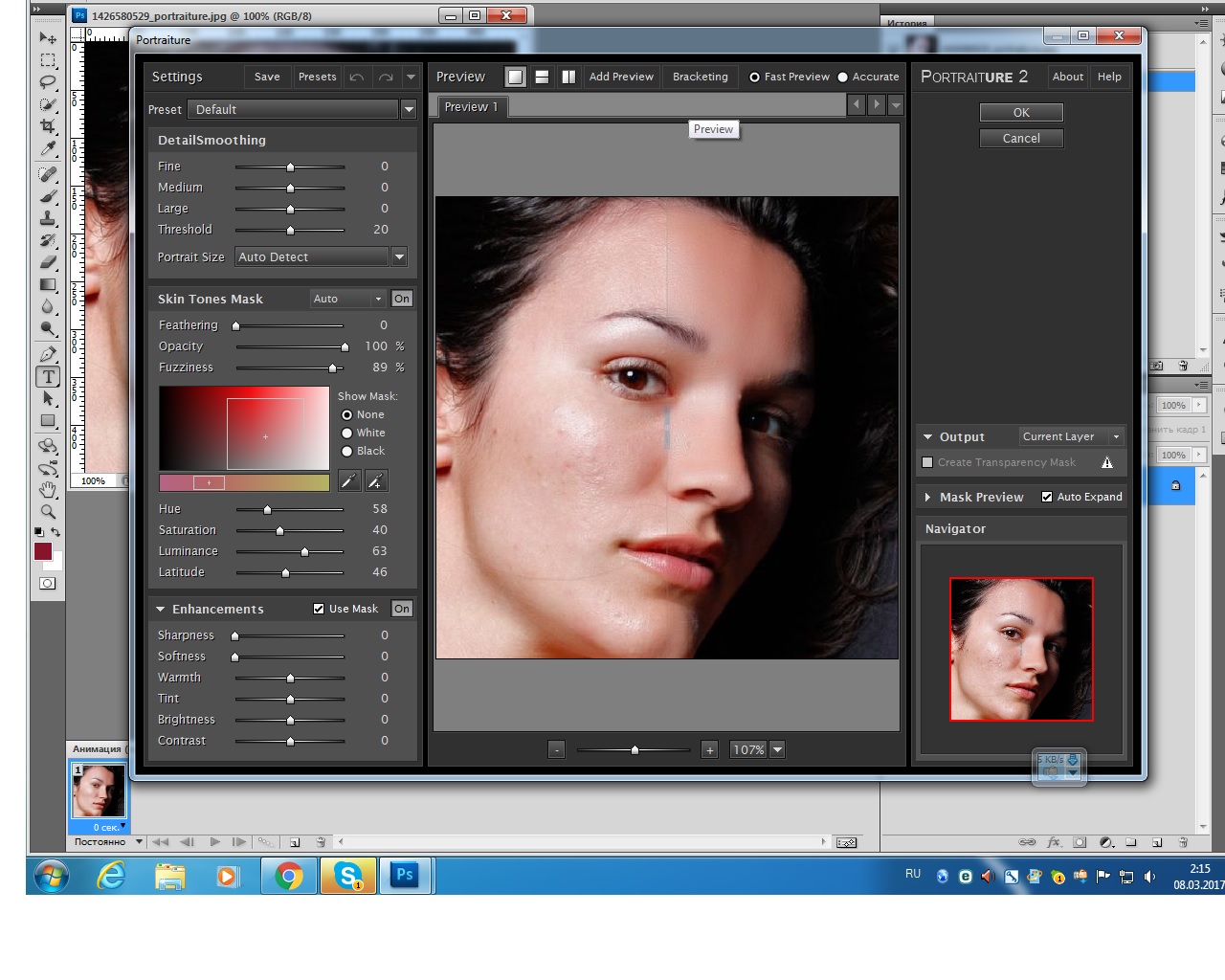Image resolution: width=1225 pixels, height=980 pixels.
Task: Select the Rectangular Marquee tool
Action: (x=47, y=60)
